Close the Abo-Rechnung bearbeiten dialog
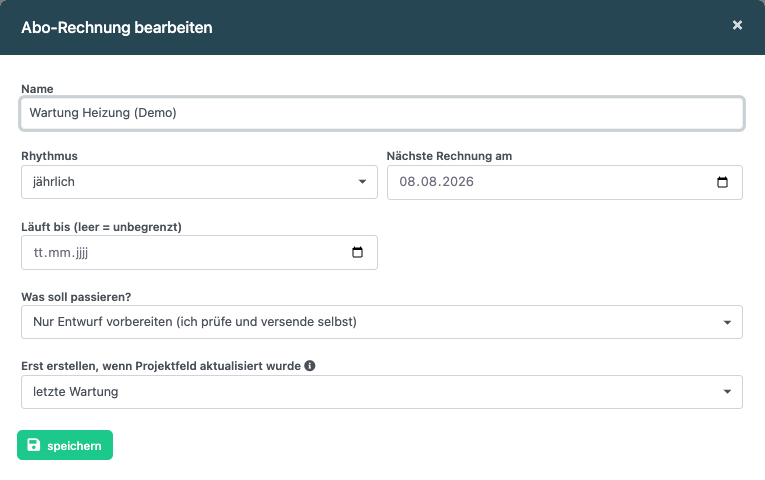The width and height of the screenshot is (765, 480). (x=737, y=25)
